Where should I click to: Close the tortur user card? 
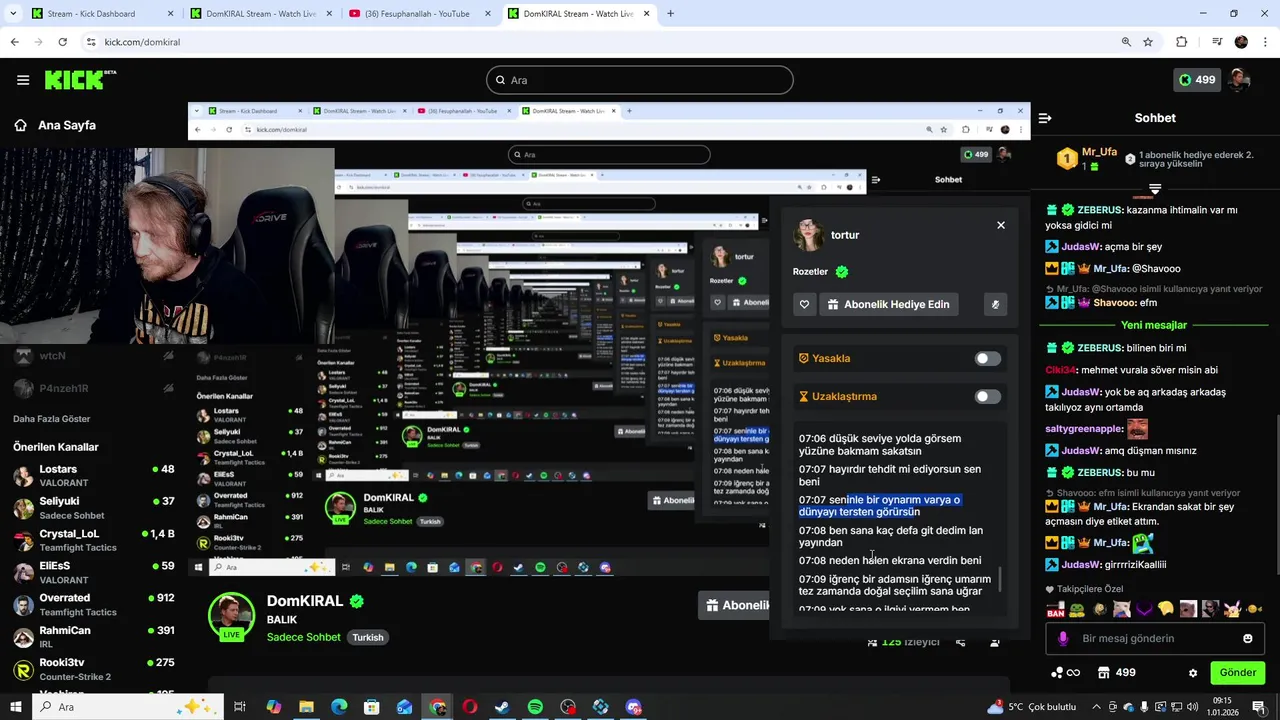[x=1001, y=225]
